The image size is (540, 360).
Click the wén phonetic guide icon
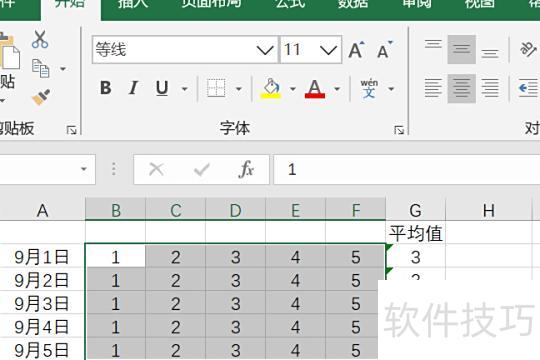coord(369,88)
